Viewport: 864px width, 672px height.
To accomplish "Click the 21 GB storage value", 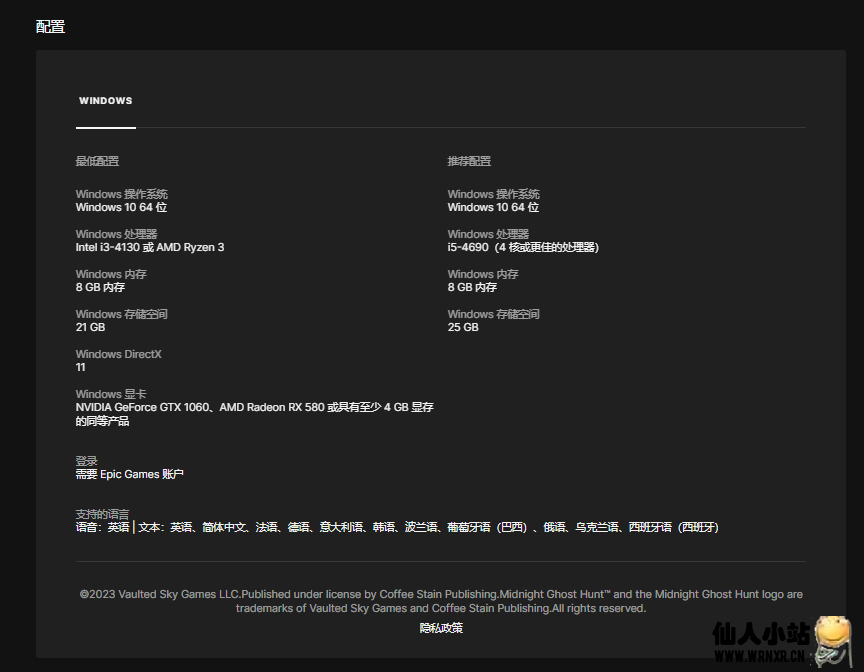I will point(90,327).
